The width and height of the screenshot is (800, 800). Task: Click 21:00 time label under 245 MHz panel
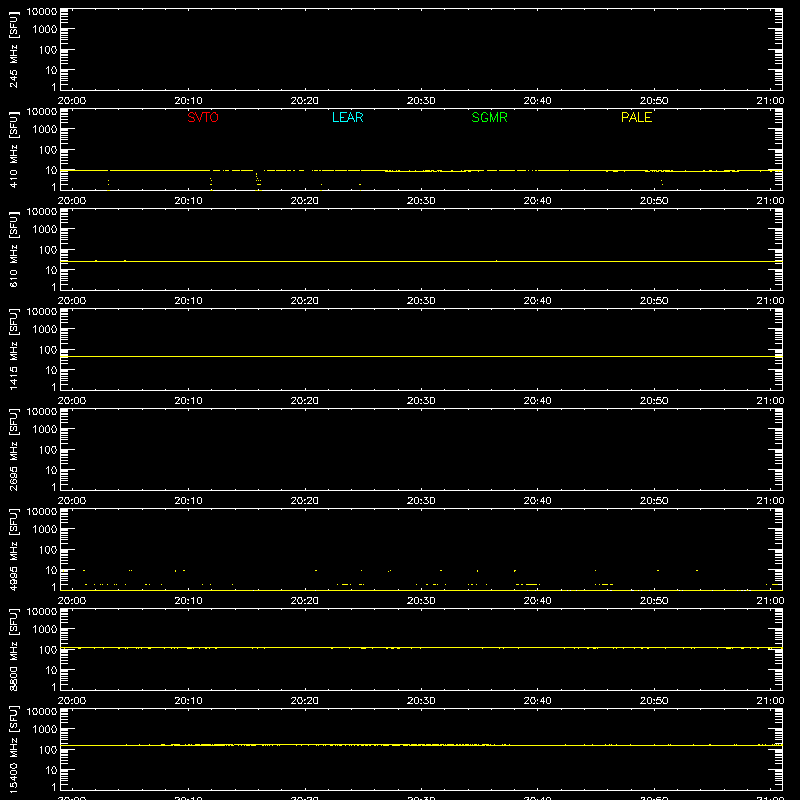770,101
